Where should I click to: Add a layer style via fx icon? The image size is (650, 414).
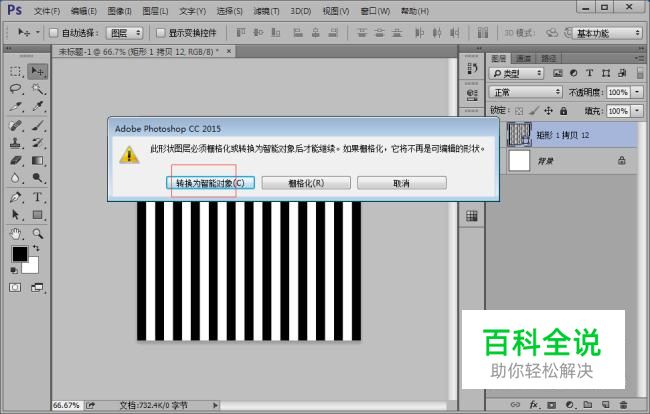[534, 404]
